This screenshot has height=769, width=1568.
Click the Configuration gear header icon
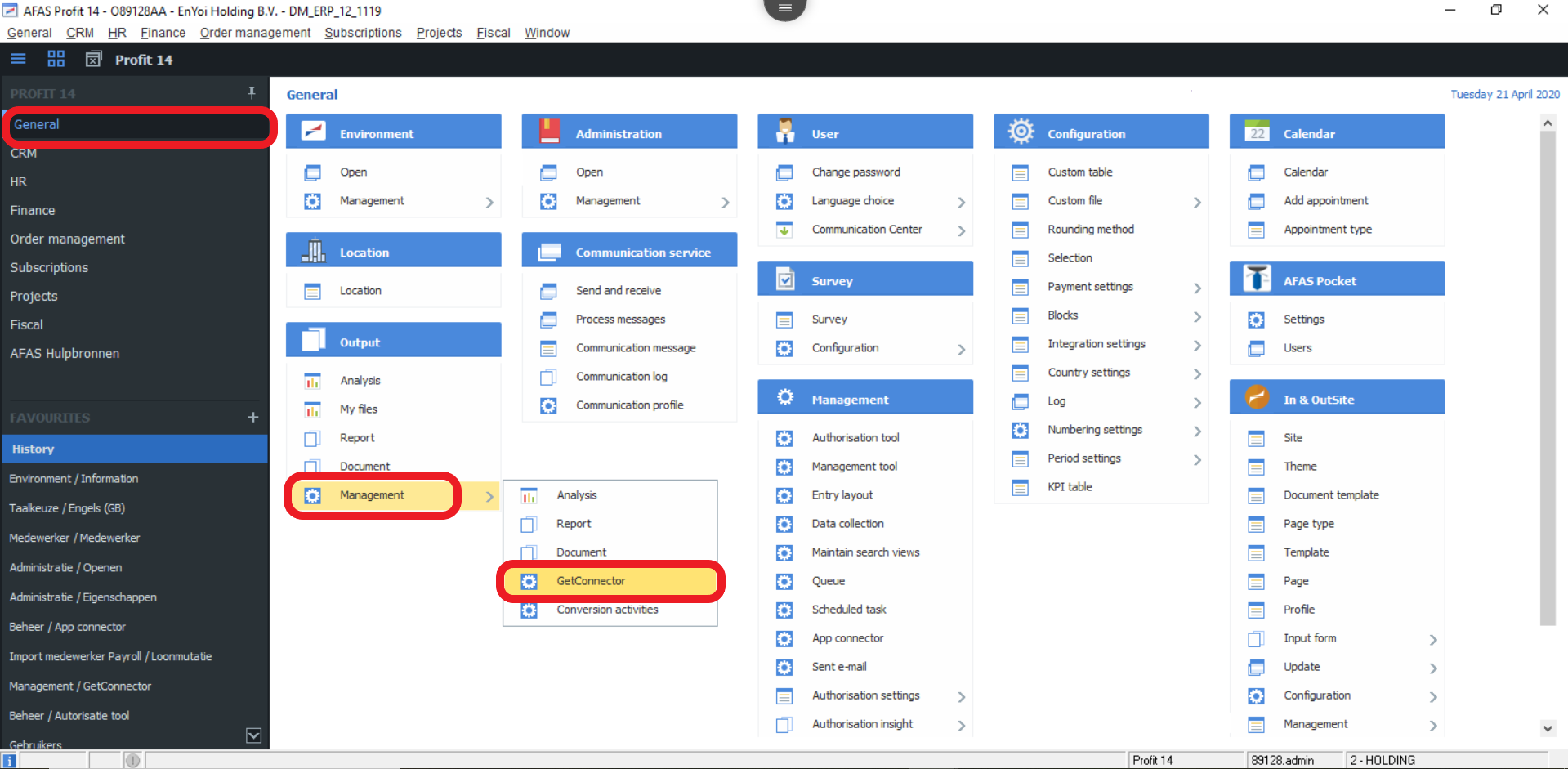[1021, 132]
